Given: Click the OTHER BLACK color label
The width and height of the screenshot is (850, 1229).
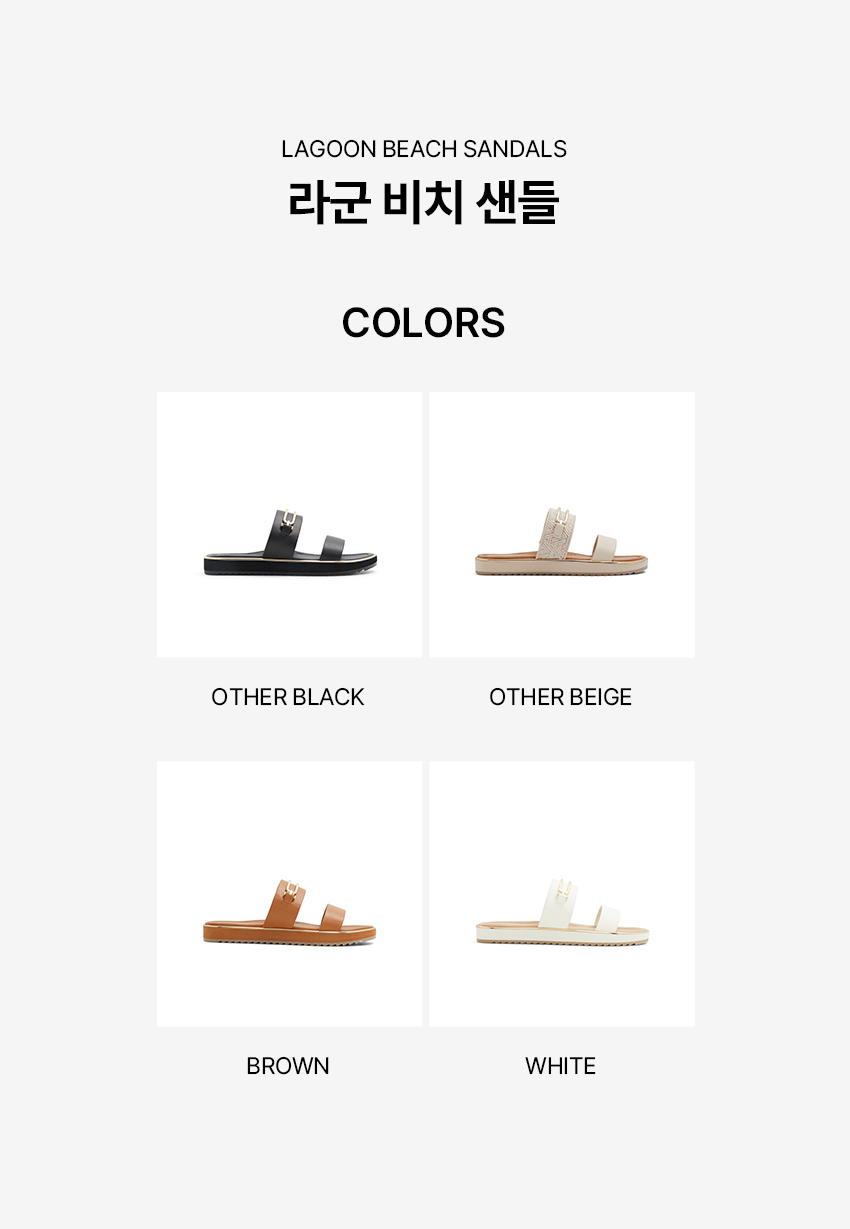Looking at the screenshot, I should pyautogui.click(x=288, y=697).
